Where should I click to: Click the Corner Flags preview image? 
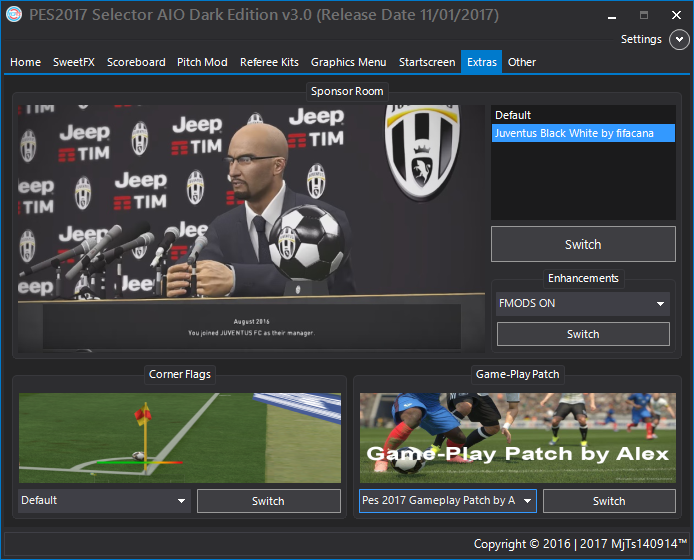click(180, 438)
